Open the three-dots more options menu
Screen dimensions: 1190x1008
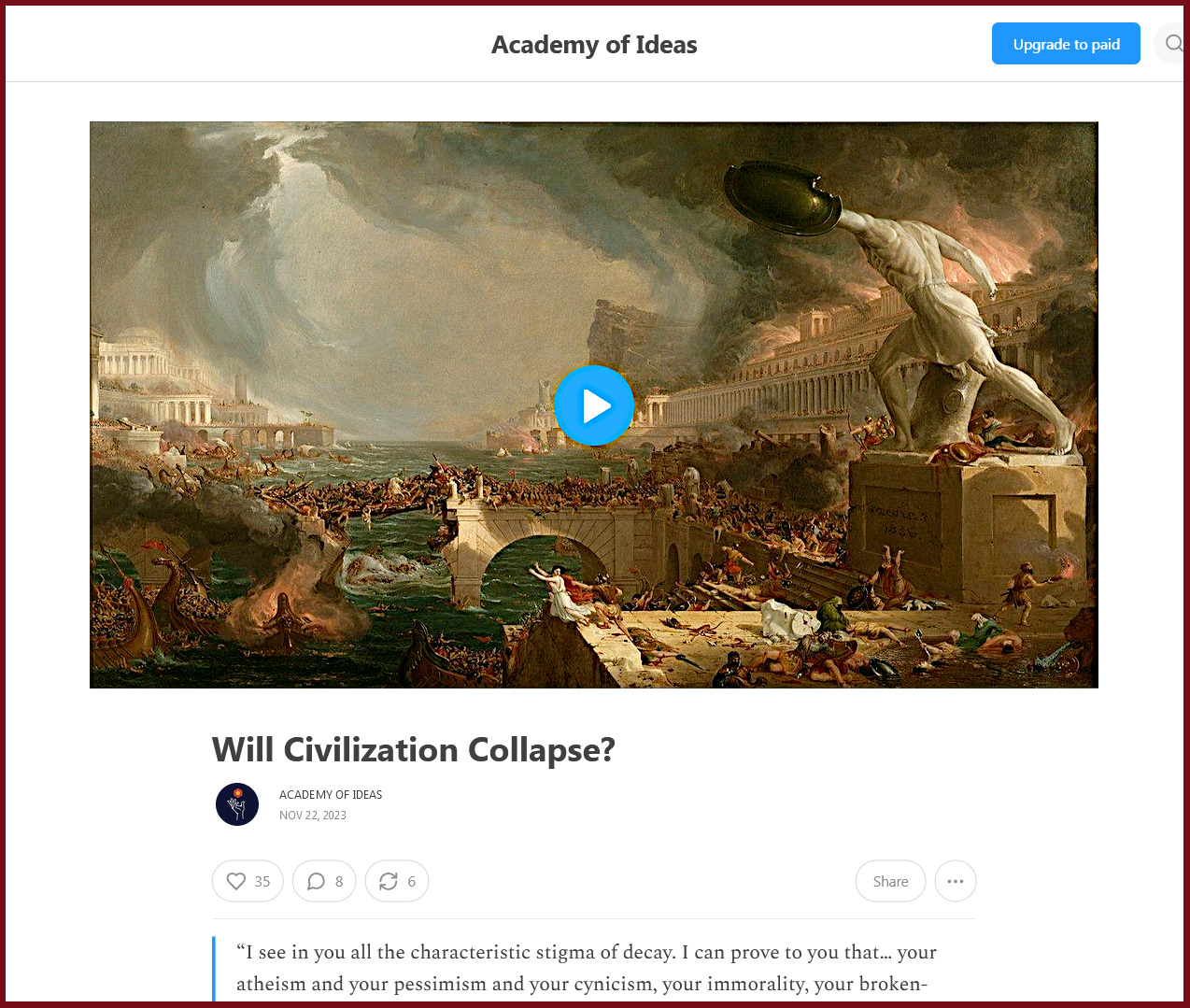[956, 881]
